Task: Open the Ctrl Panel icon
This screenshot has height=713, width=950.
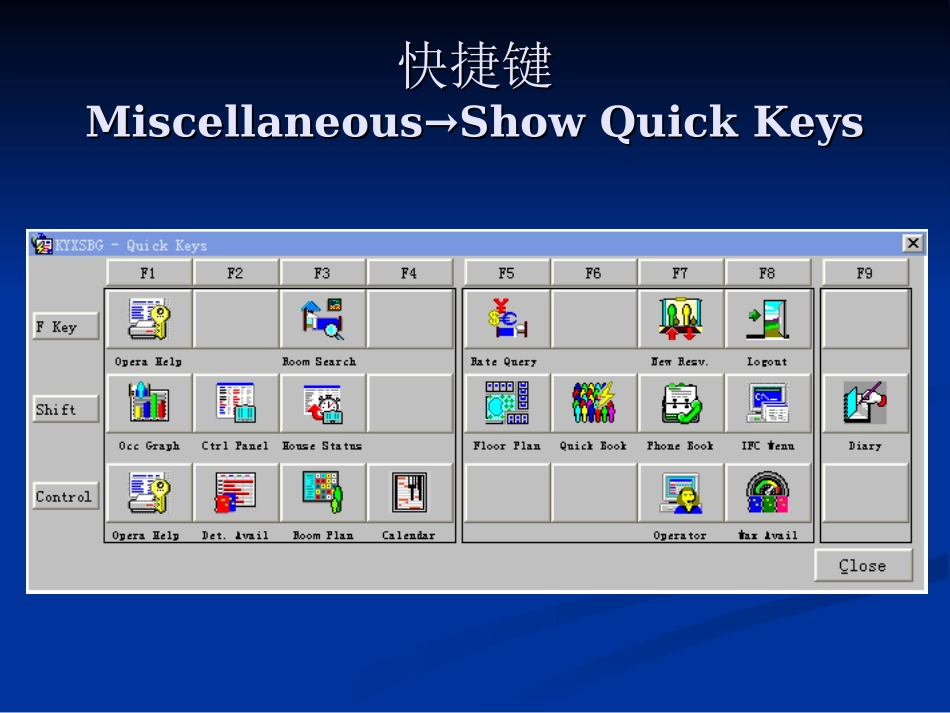Action: (236, 403)
